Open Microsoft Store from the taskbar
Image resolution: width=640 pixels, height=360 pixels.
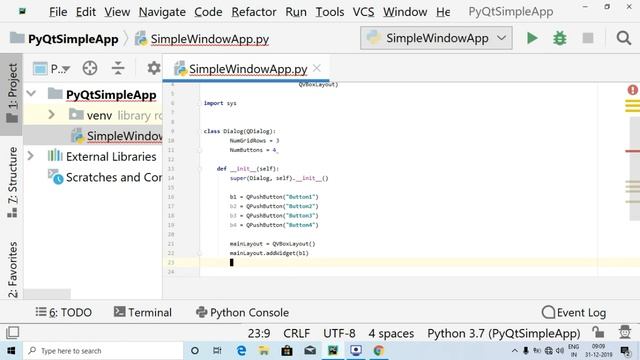click(287, 351)
